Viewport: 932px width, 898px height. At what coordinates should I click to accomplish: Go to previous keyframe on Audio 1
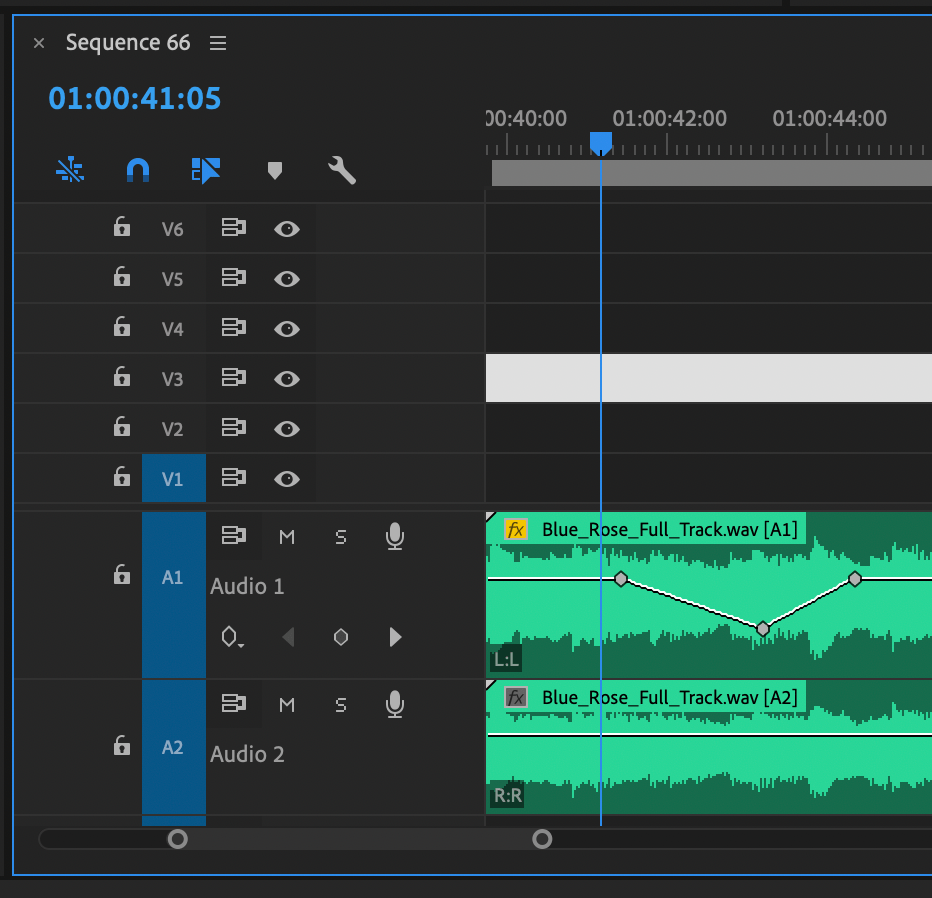286,636
